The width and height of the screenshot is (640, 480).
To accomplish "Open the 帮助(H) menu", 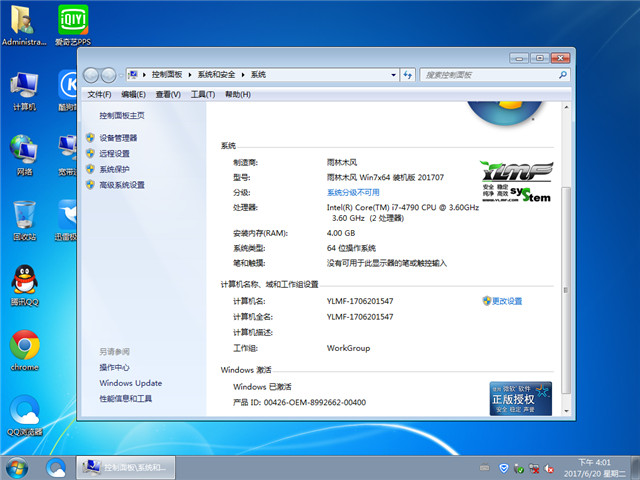I will click(x=238, y=95).
